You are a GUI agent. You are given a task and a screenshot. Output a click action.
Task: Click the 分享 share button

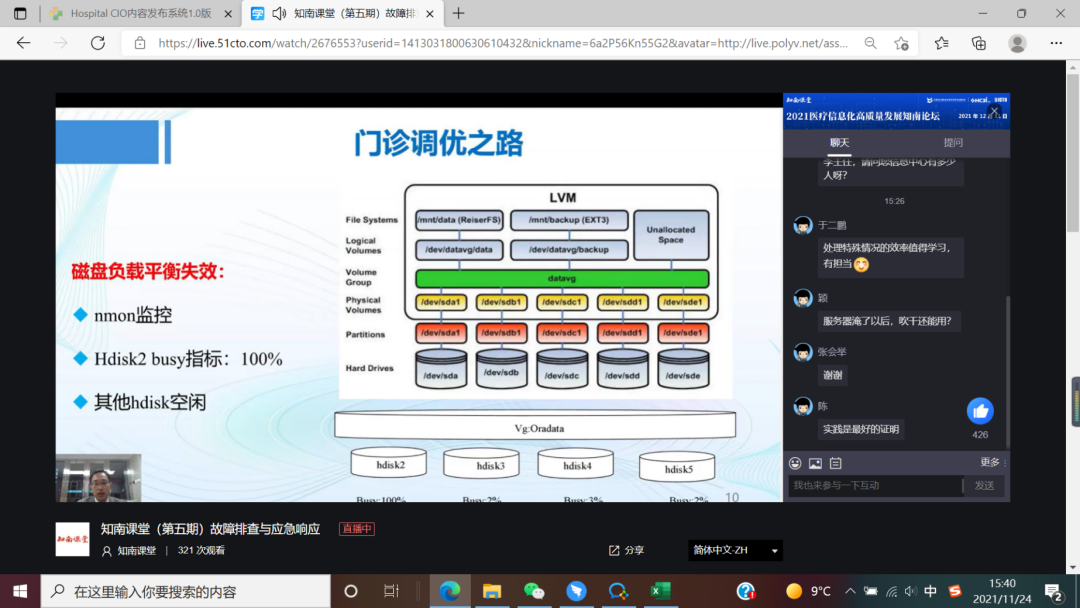pos(626,550)
